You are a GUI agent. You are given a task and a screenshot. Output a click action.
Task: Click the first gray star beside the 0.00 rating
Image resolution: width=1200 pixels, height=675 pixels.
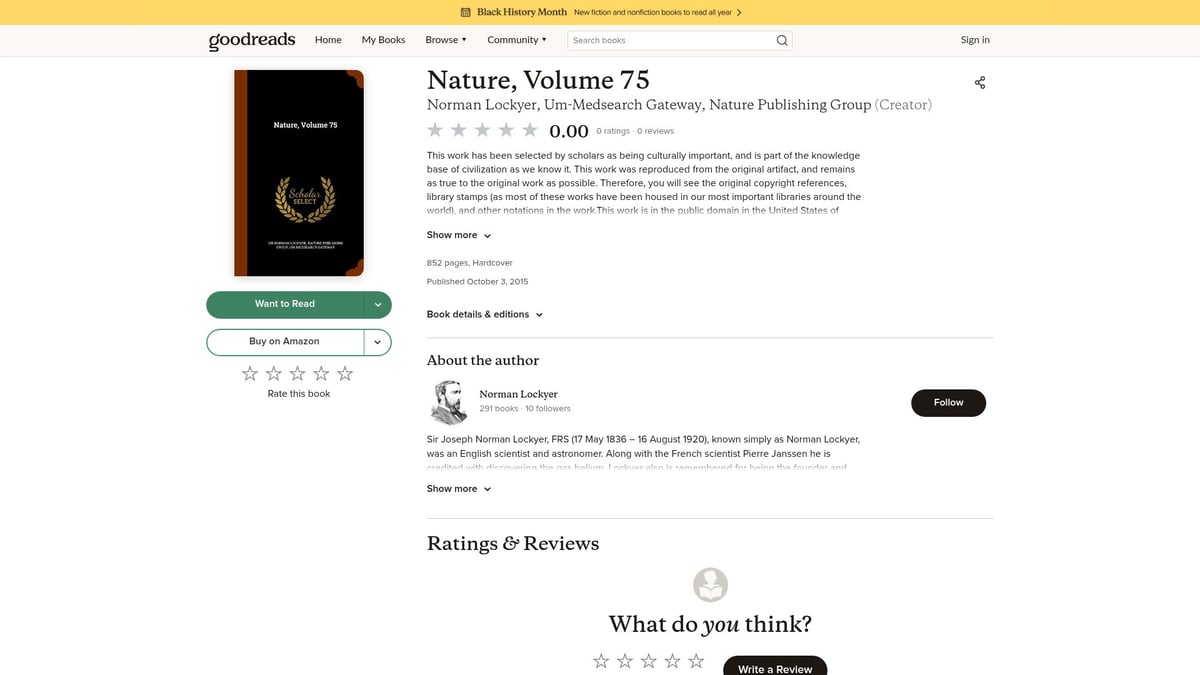tap(435, 130)
